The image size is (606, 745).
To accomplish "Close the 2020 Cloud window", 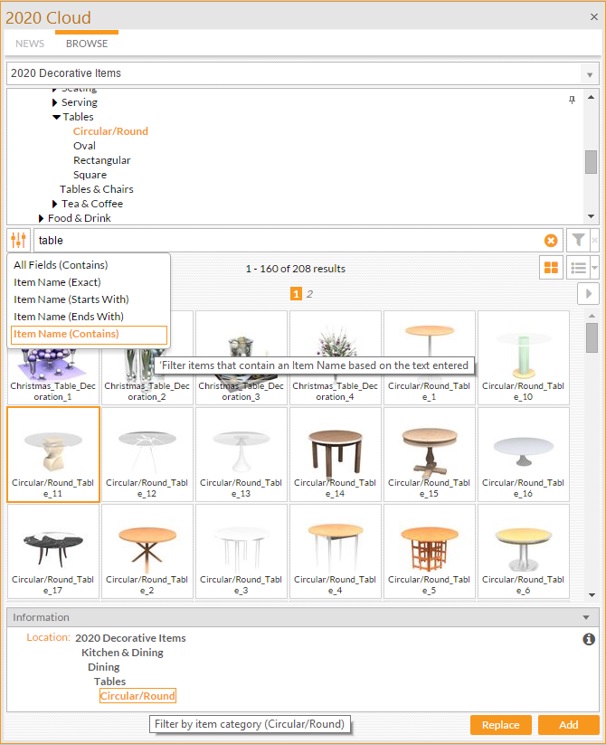I will (594, 17).
